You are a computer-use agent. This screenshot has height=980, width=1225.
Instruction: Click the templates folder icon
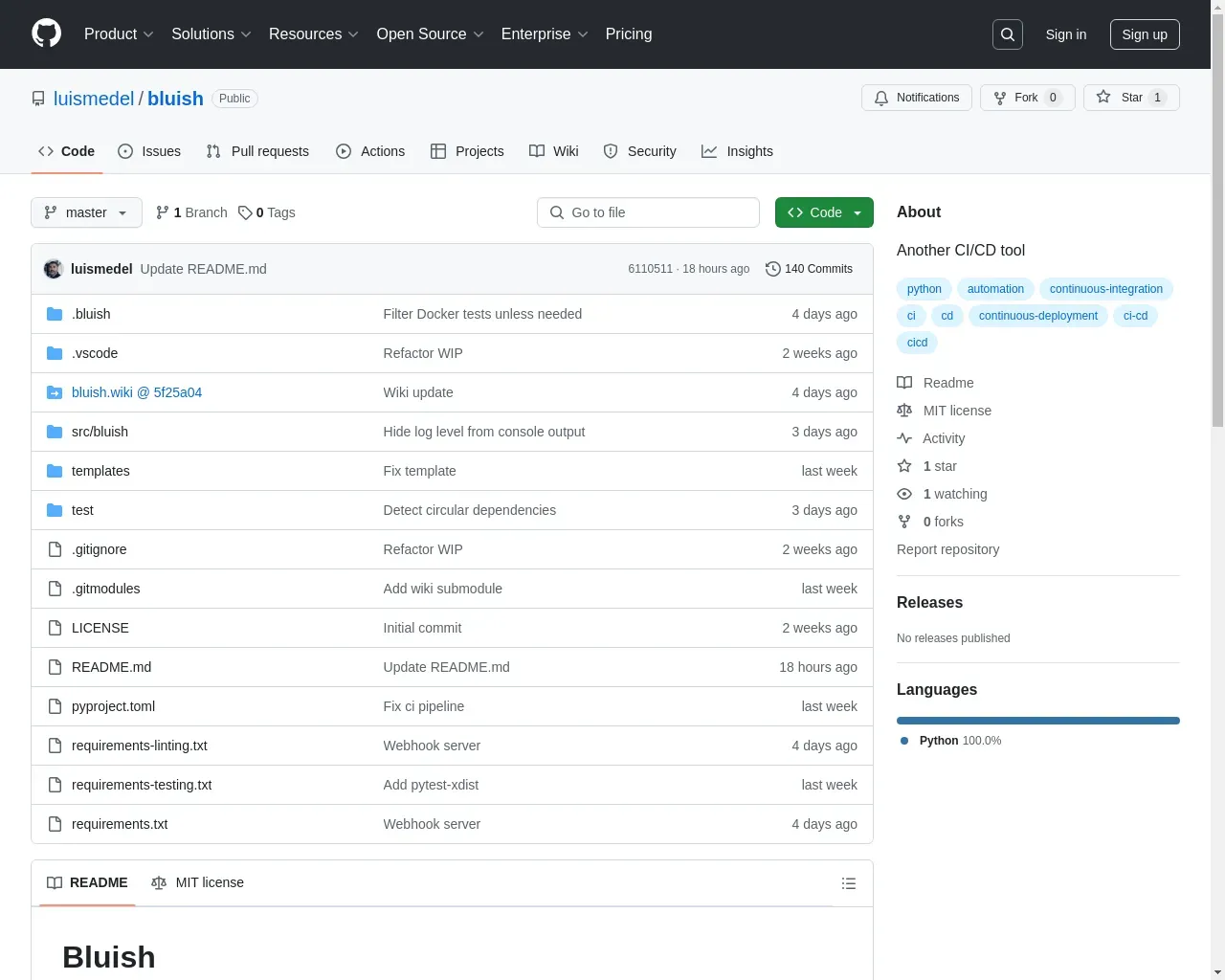[x=55, y=471]
